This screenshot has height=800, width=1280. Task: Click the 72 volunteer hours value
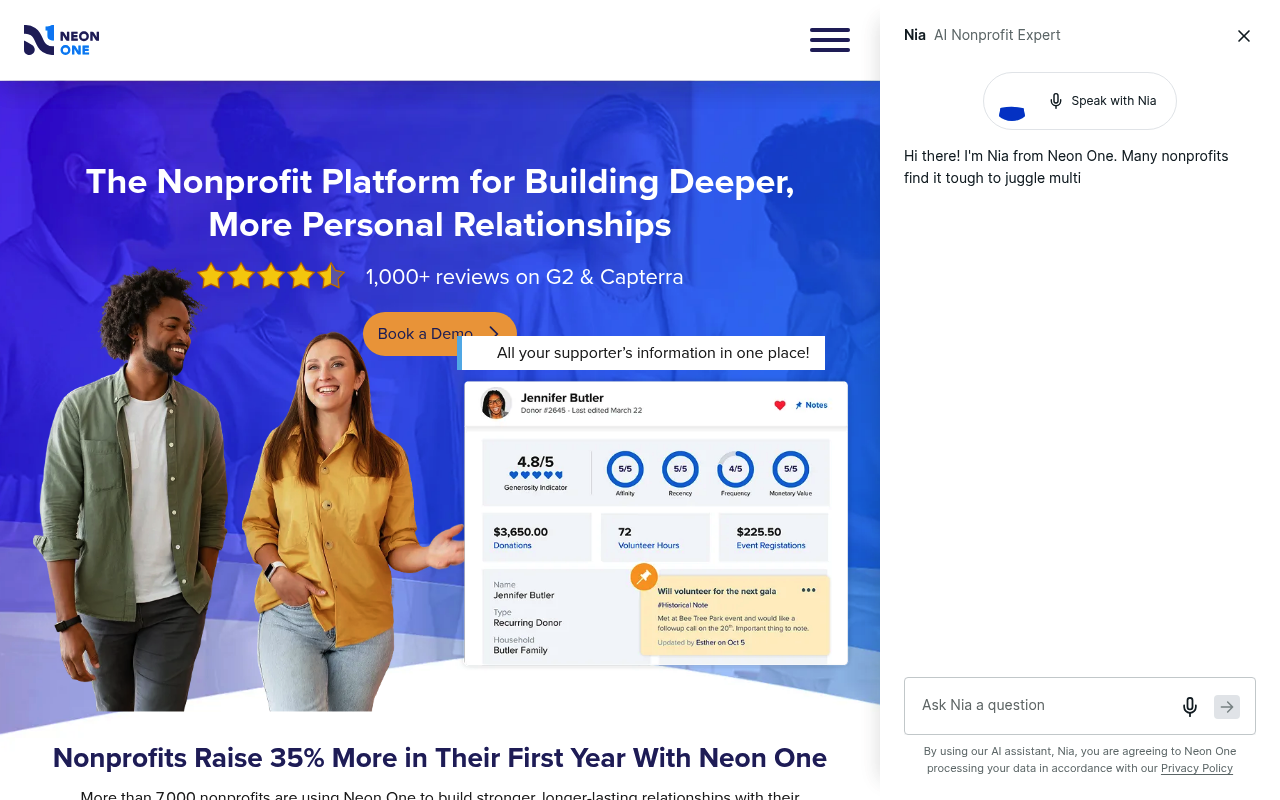pyautogui.click(x=625, y=532)
